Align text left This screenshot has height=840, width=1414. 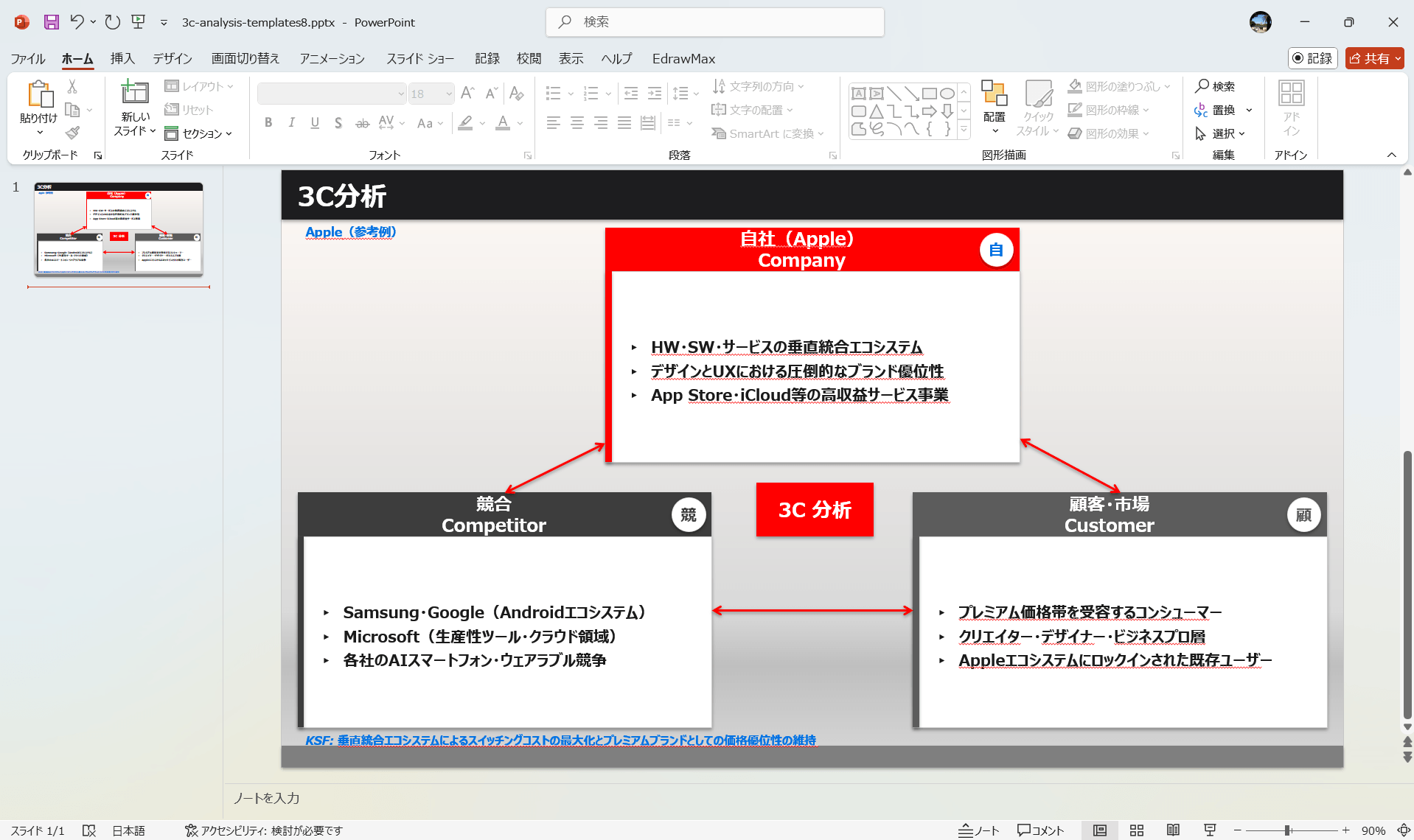(x=554, y=123)
